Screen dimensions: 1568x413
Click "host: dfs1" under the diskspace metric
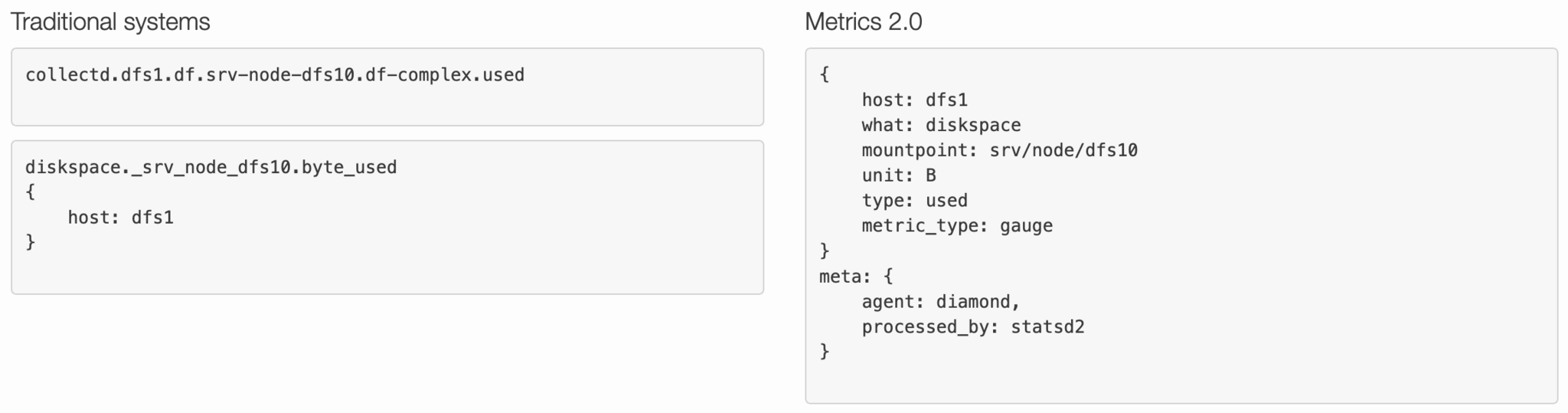pos(120,218)
